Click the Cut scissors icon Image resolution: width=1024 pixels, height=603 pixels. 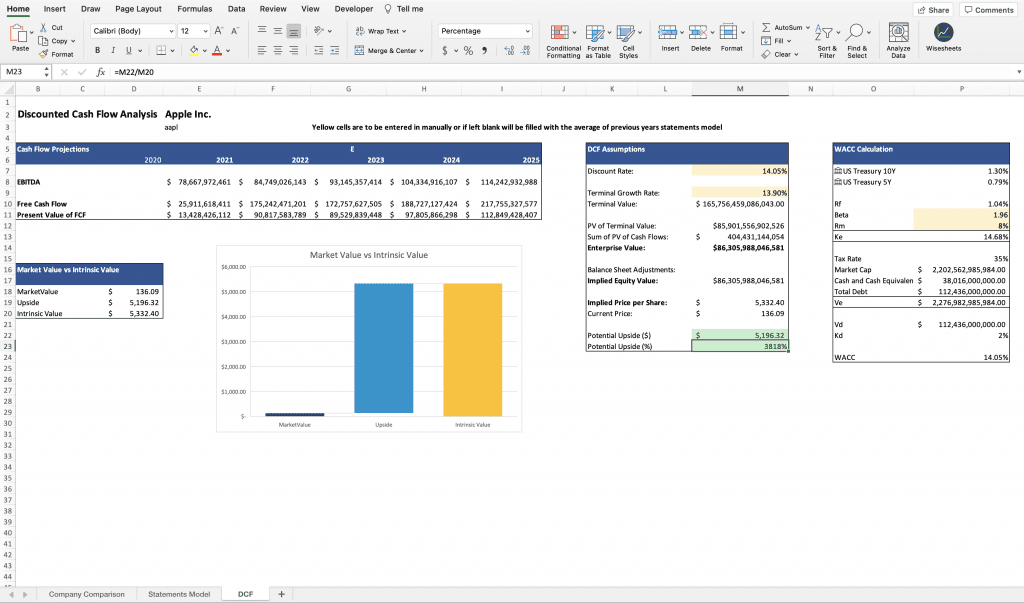pos(44,27)
